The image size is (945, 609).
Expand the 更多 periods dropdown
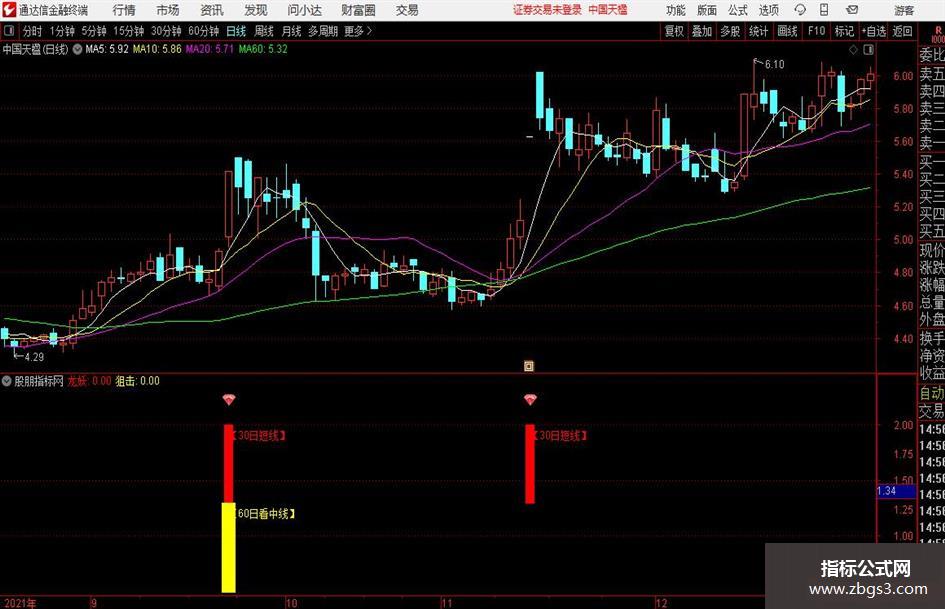pos(358,31)
